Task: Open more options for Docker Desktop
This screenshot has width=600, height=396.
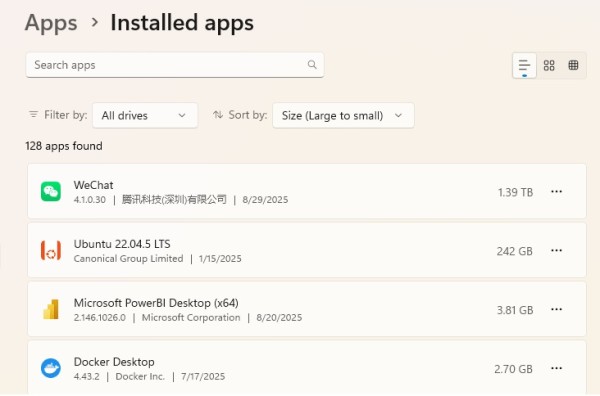Action: [x=556, y=368]
